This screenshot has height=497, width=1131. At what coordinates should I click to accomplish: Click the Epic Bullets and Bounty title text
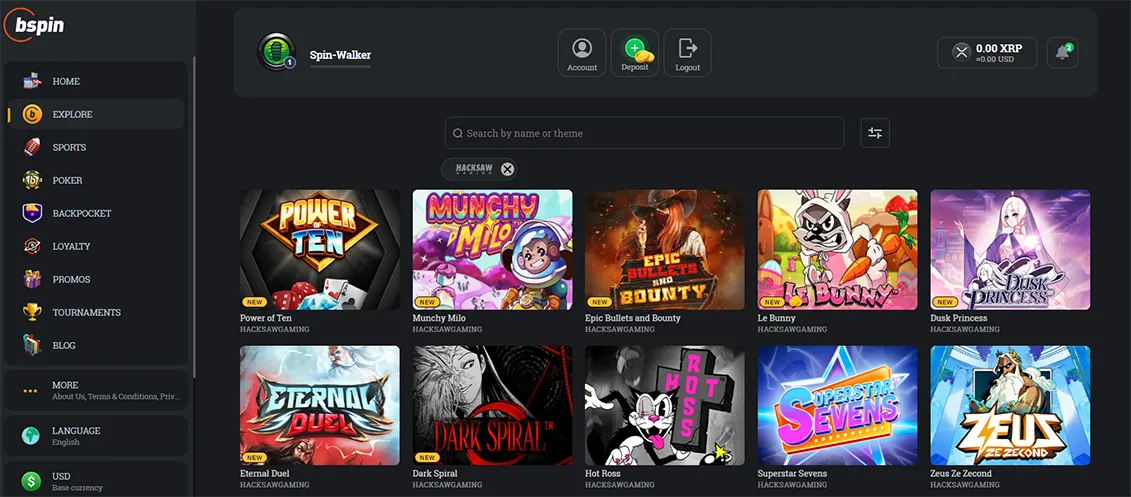(633, 318)
